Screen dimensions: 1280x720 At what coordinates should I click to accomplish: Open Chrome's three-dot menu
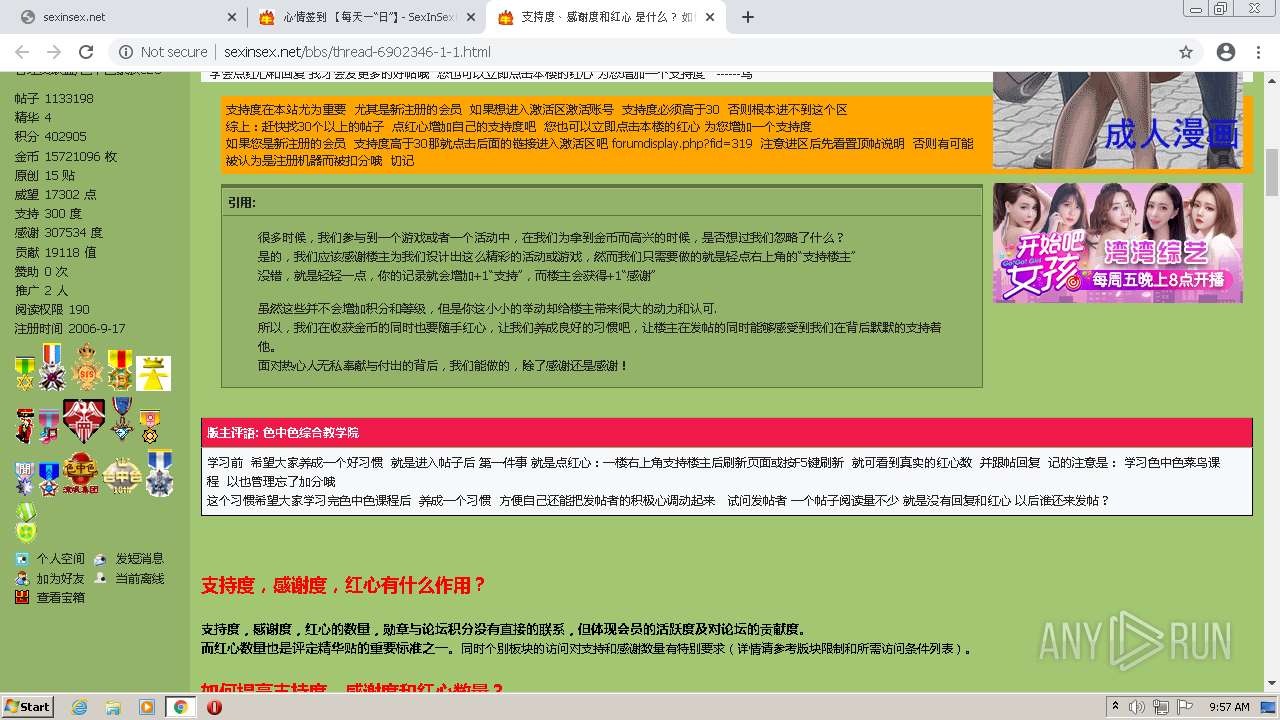pyautogui.click(x=1259, y=52)
